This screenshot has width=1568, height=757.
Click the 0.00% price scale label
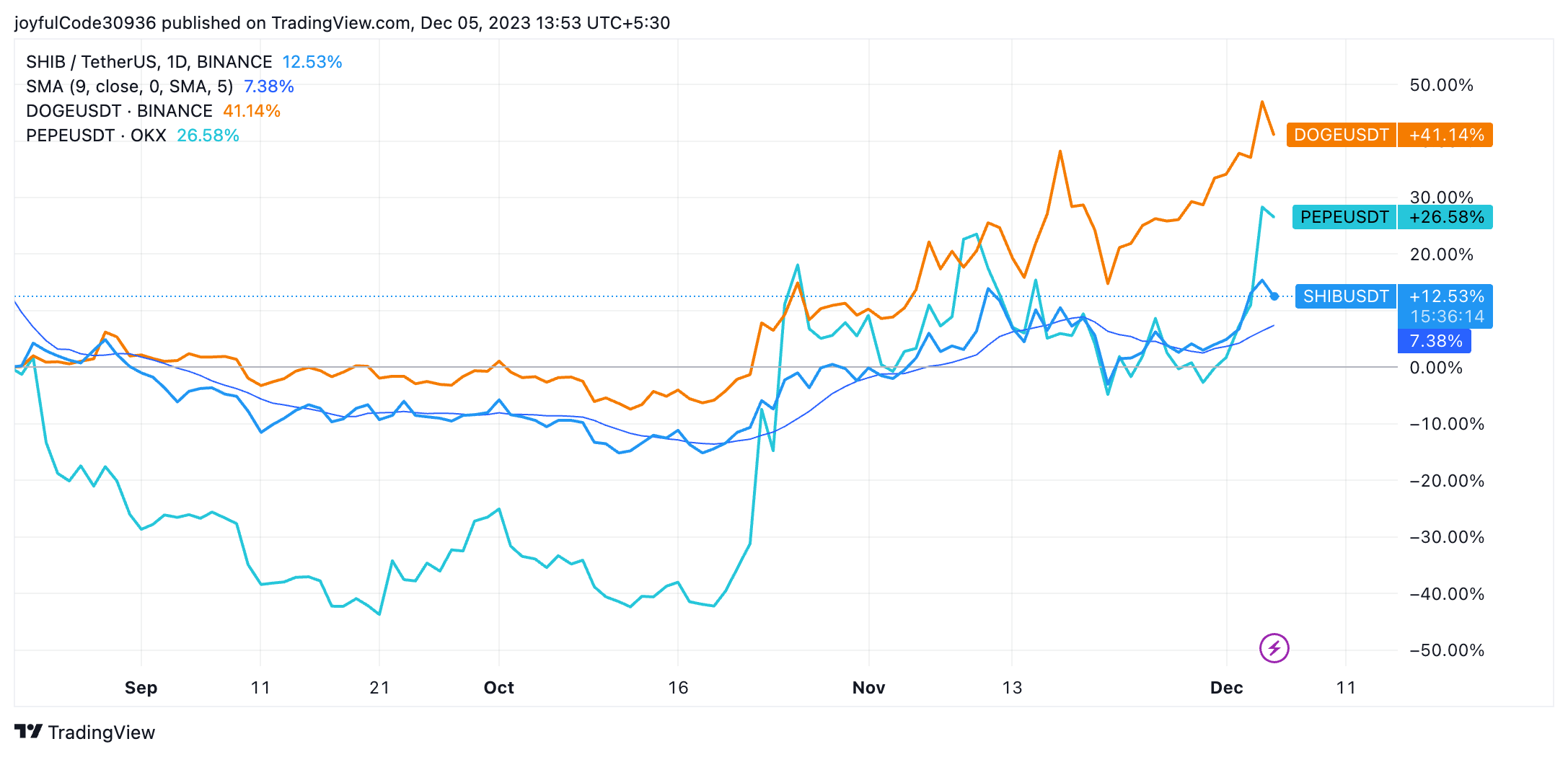click(1436, 368)
